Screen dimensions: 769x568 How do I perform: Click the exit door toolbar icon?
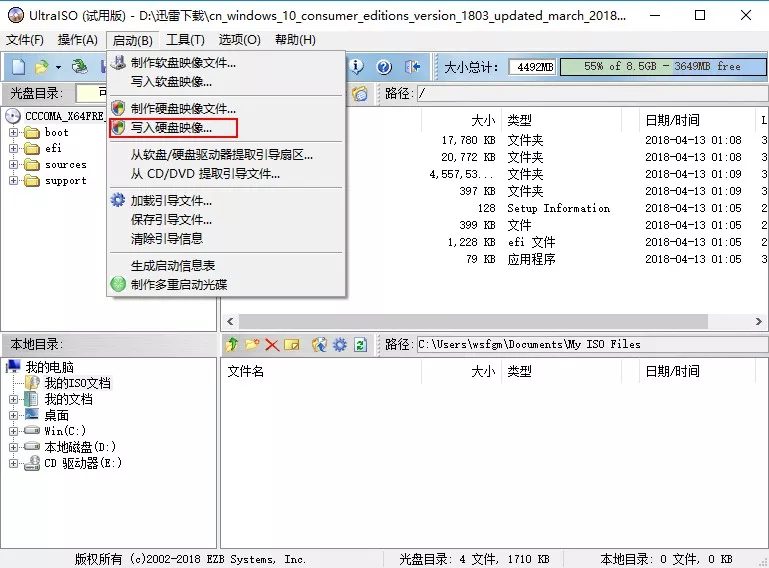click(412, 66)
